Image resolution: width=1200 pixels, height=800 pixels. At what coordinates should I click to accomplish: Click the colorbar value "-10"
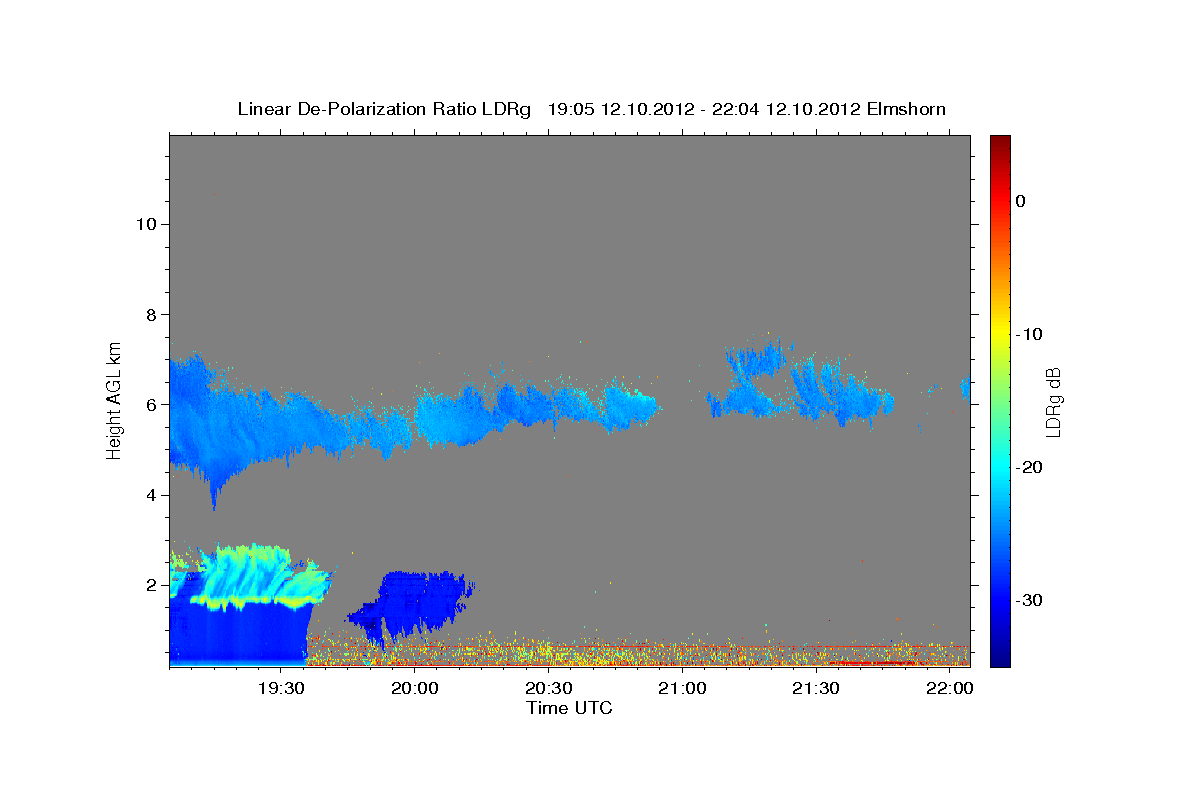tap(1028, 334)
